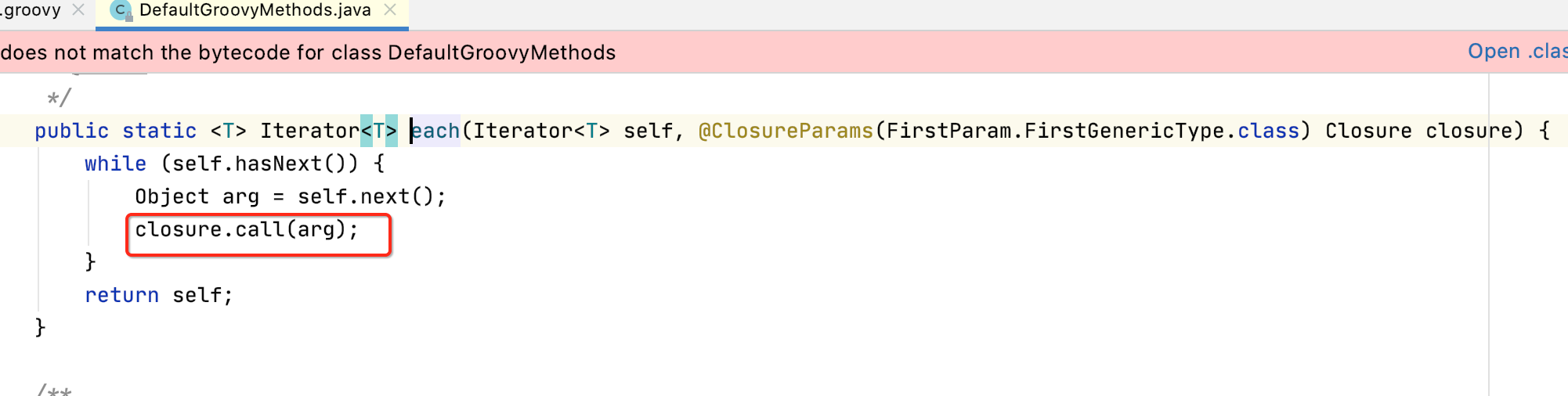
Task: Click the bytecode mismatch warning banner text
Action: coord(308,52)
